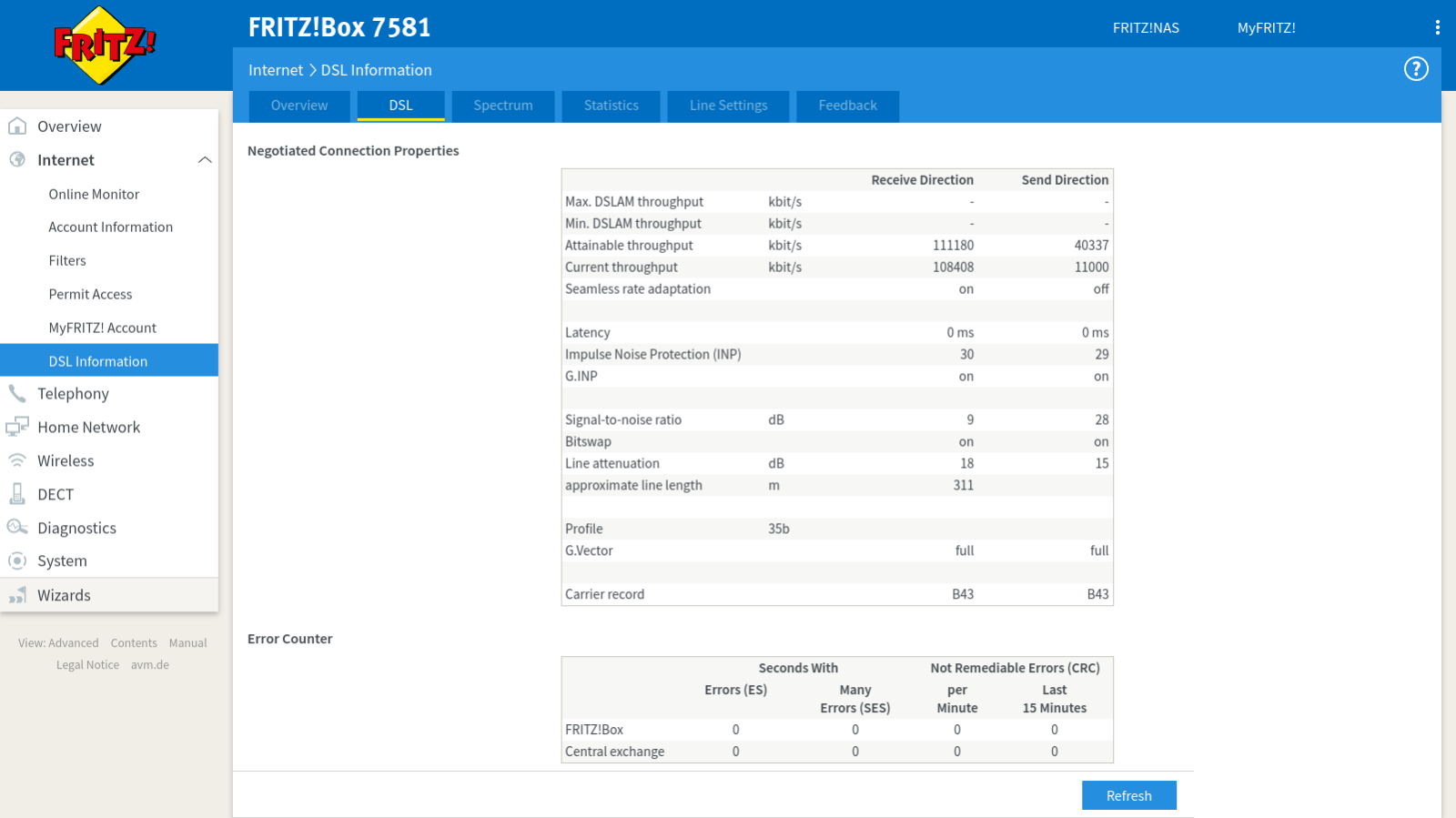This screenshot has height=818, width=1456.
Task: Open the Contents link
Action: point(134,643)
